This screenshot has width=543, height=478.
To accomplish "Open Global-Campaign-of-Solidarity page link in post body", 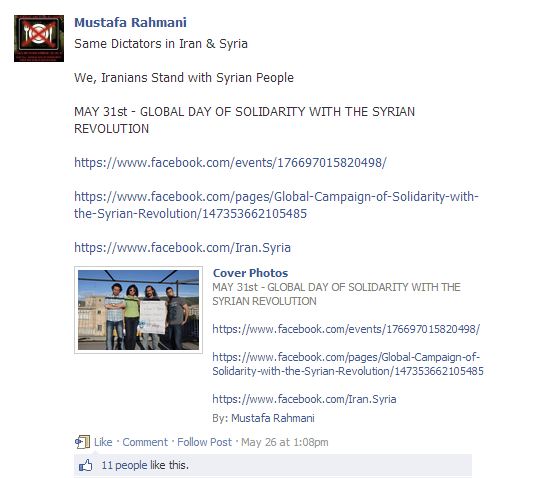I will click(x=276, y=205).
